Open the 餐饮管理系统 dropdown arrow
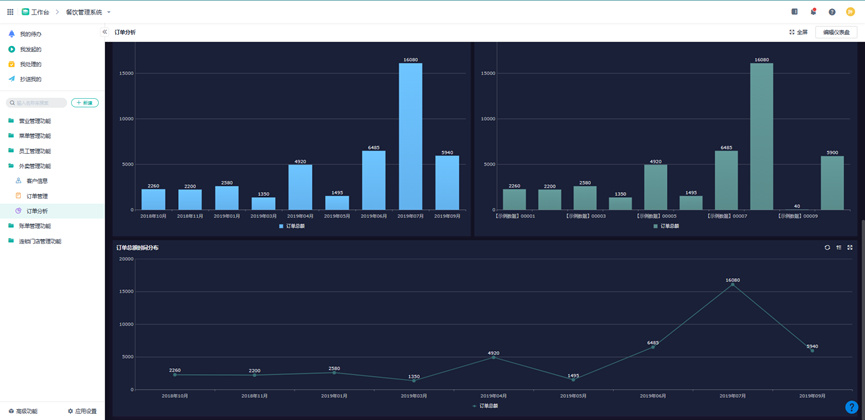The height and width of the screenshot is (420, 865). pyautogui.click(x=109, y=13)
